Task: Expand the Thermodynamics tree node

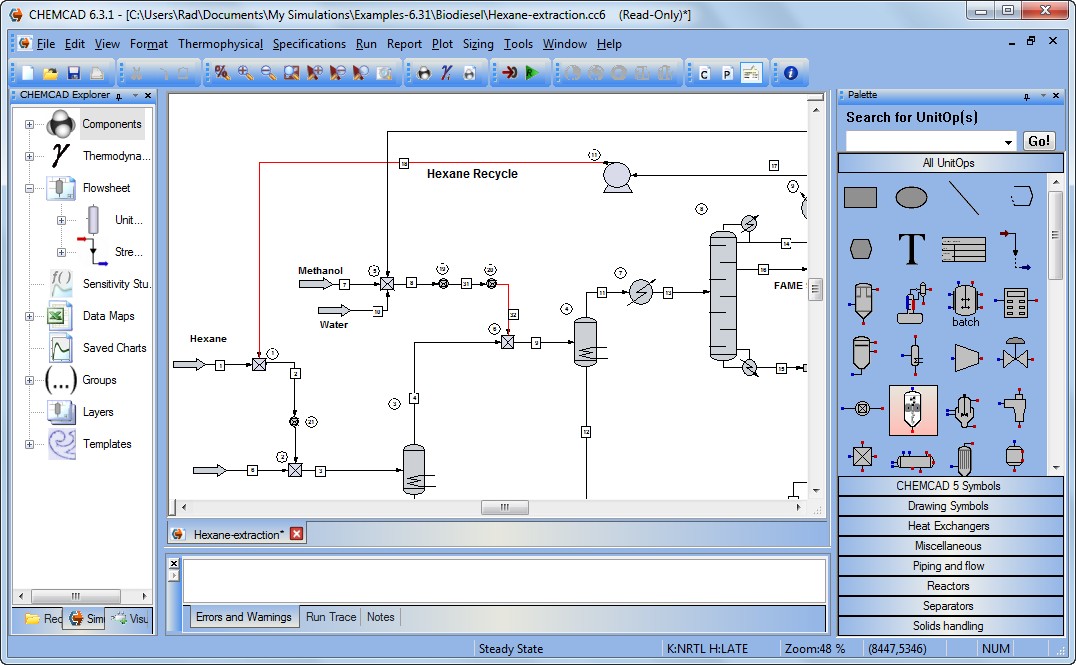Action: [x=30, y=156]
